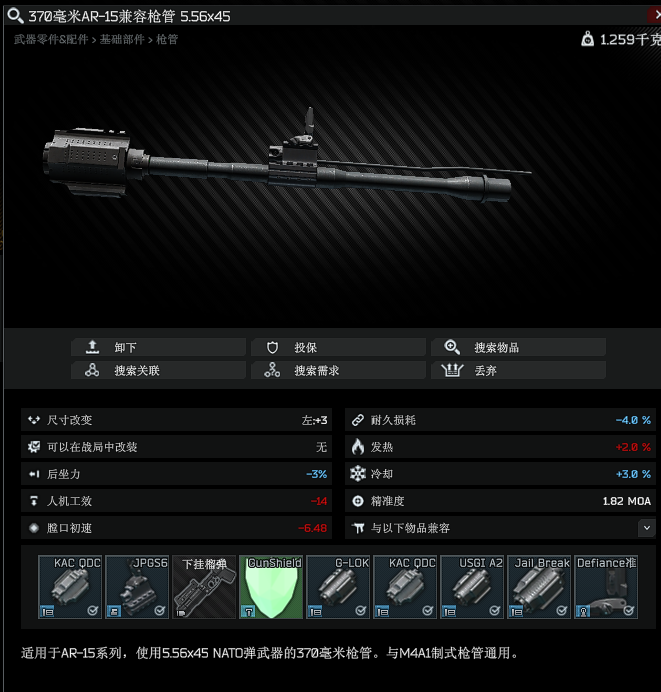Viewport: 661px width, 692px height.
Task: Open 枪管 breadcrumb category
Action: point(167,40)
